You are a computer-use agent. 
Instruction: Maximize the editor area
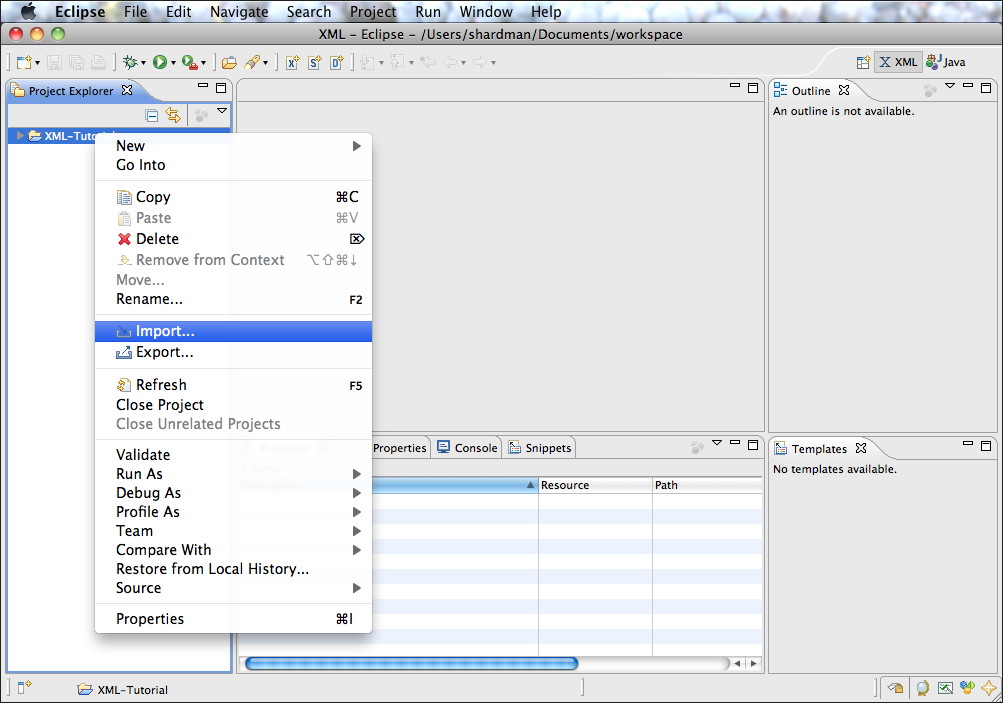pyautogui.click(x=753, y=88)
